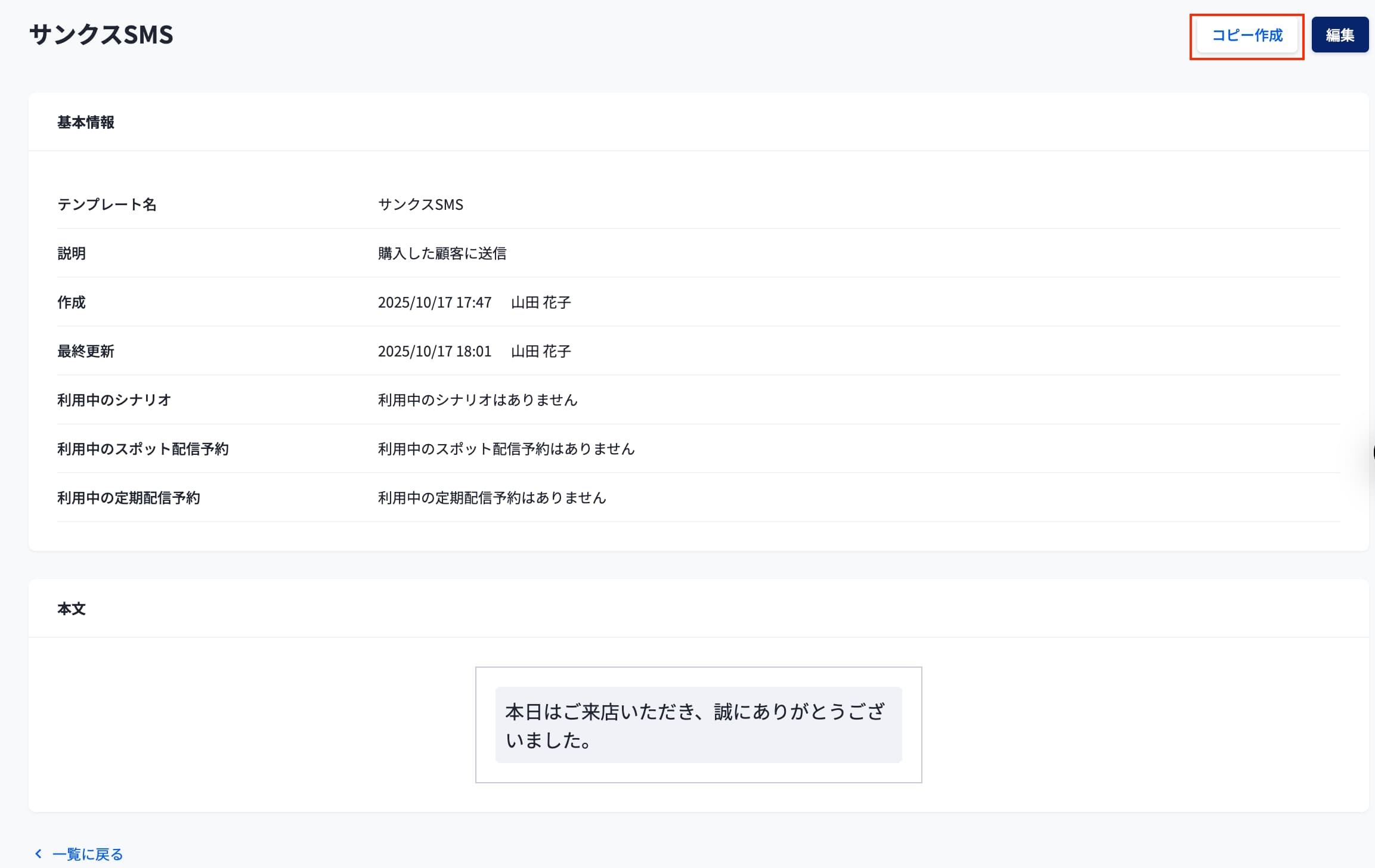Image resolution: width=1375 pixels, height=868 pixels.
Task: Click the サンクスSMS page title heading
Action: point(101,35)
